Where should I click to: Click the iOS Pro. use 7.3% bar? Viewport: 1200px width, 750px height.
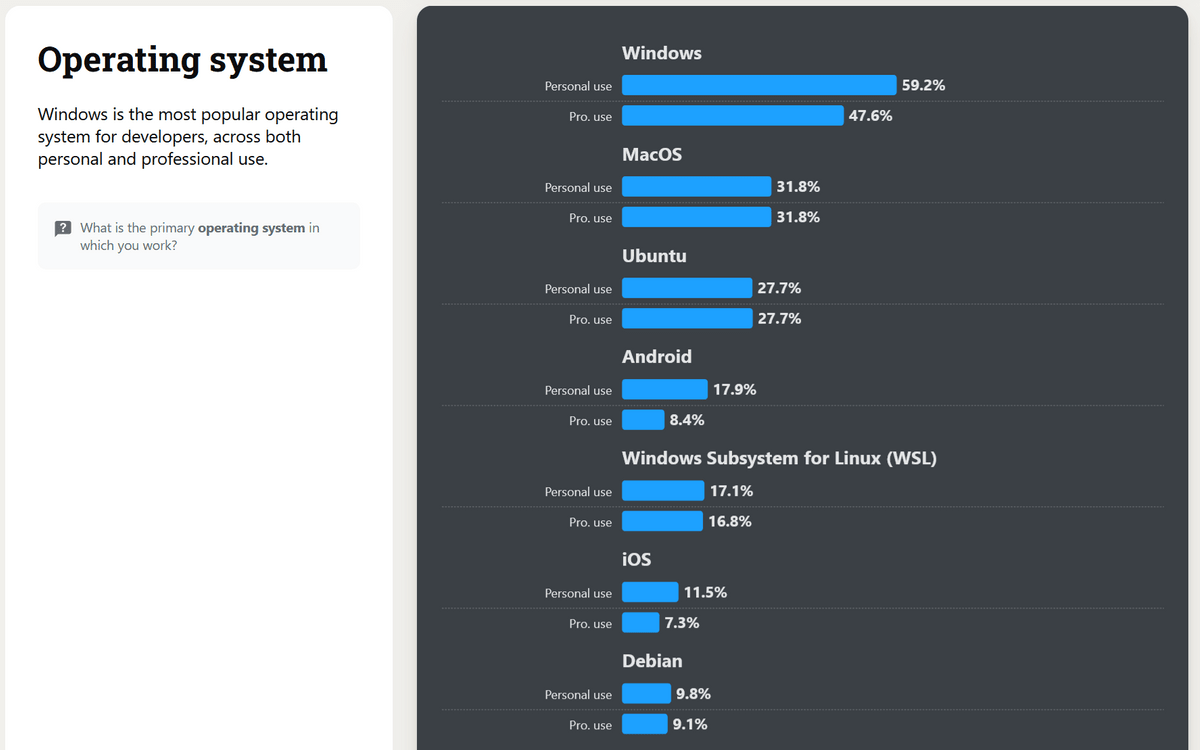pos(640,623)
